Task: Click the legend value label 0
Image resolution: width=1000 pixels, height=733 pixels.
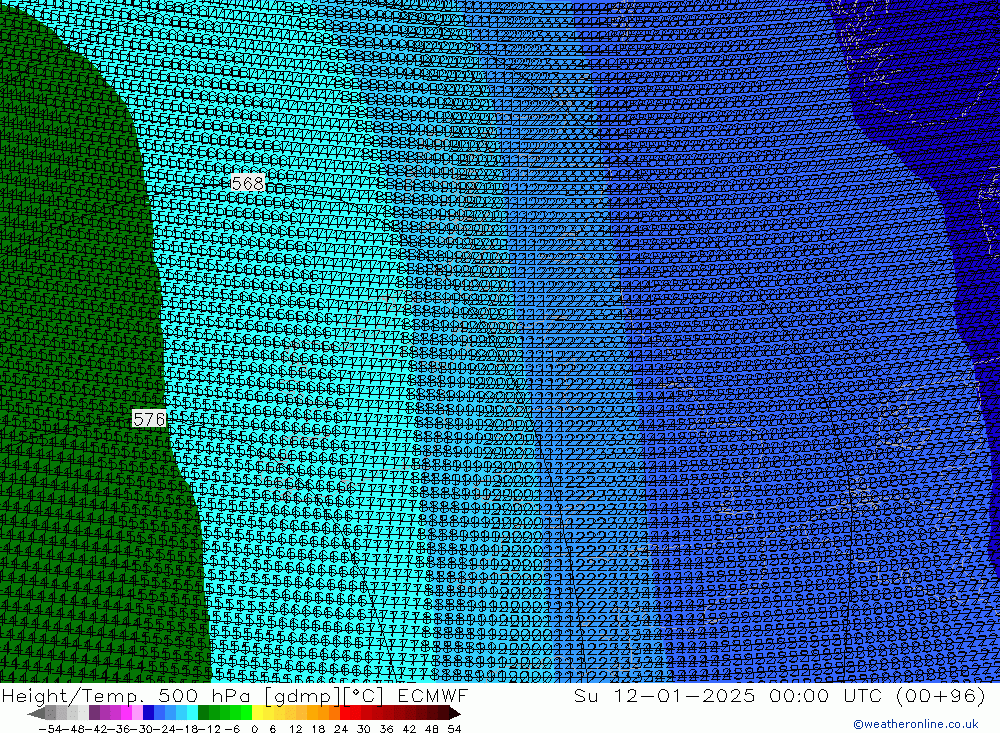Action: click(x=254, y=729)
